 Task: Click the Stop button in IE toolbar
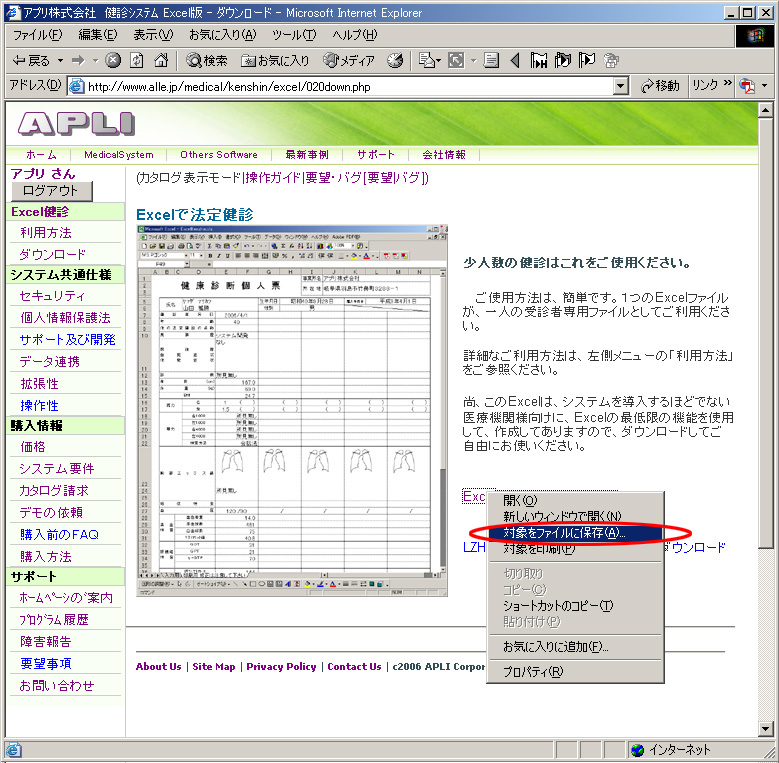click(113, 60)
